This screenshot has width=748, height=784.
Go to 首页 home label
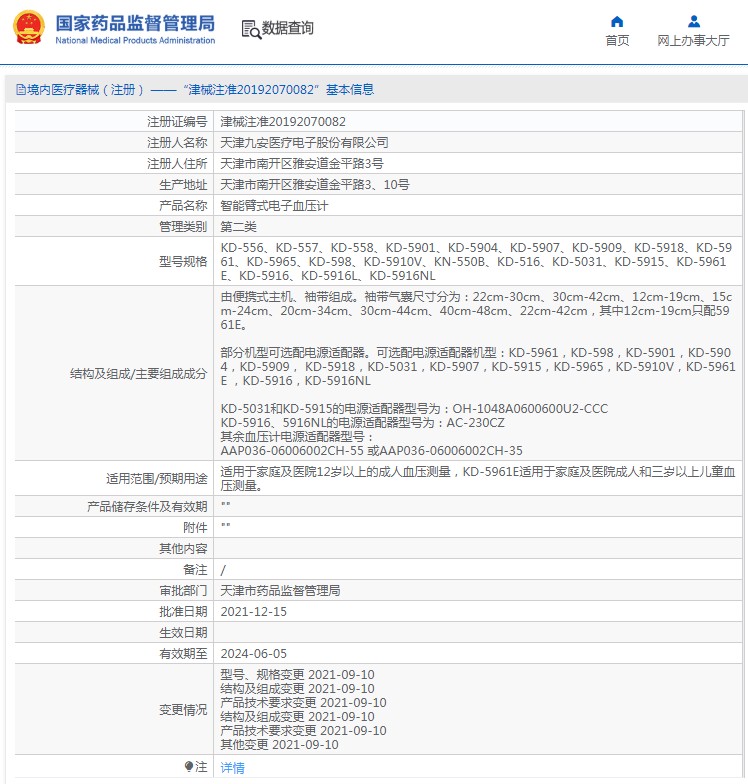tap(617, 40)
